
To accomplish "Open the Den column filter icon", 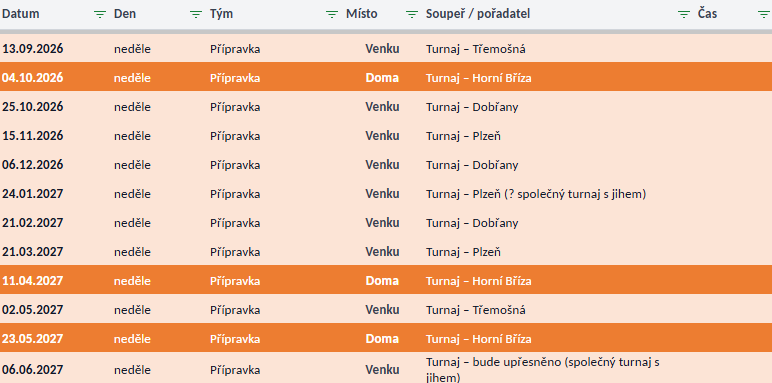I will click(196, 14).
